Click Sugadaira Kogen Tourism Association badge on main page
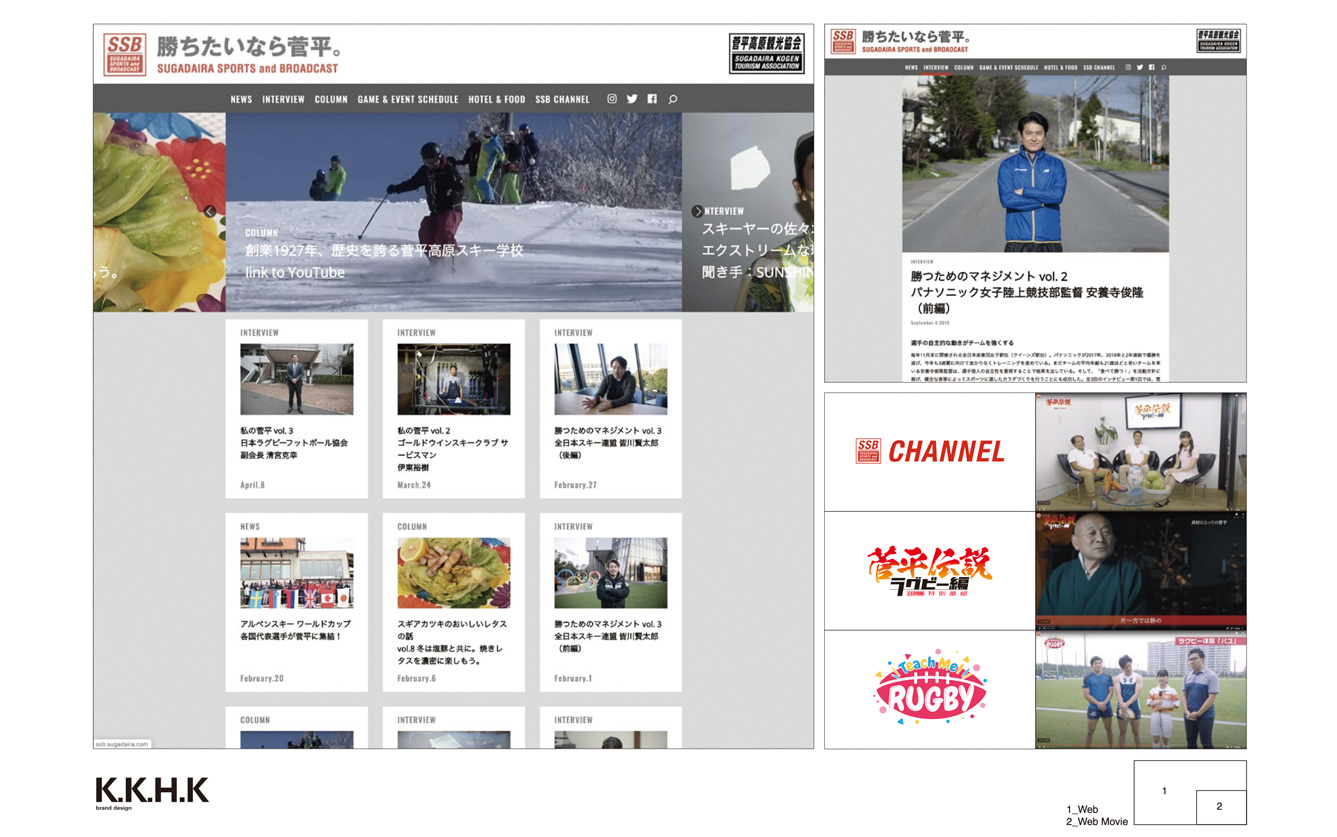 [767, 54]
